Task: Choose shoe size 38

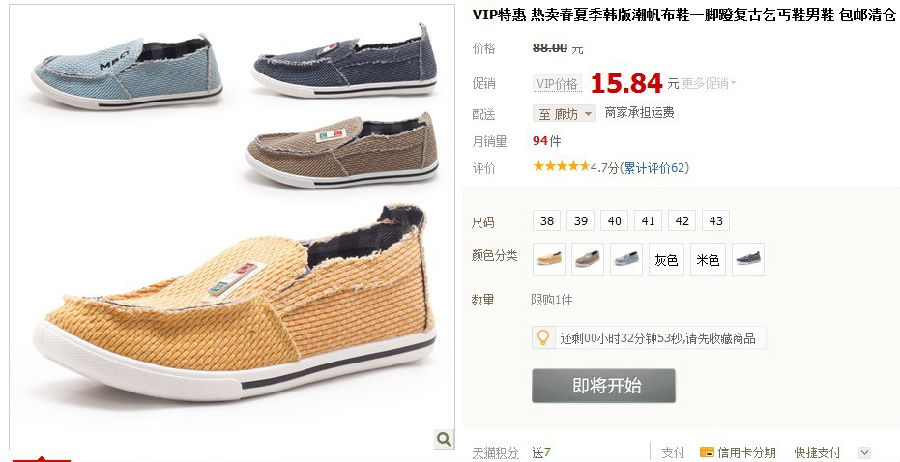Action: (547, 221)
